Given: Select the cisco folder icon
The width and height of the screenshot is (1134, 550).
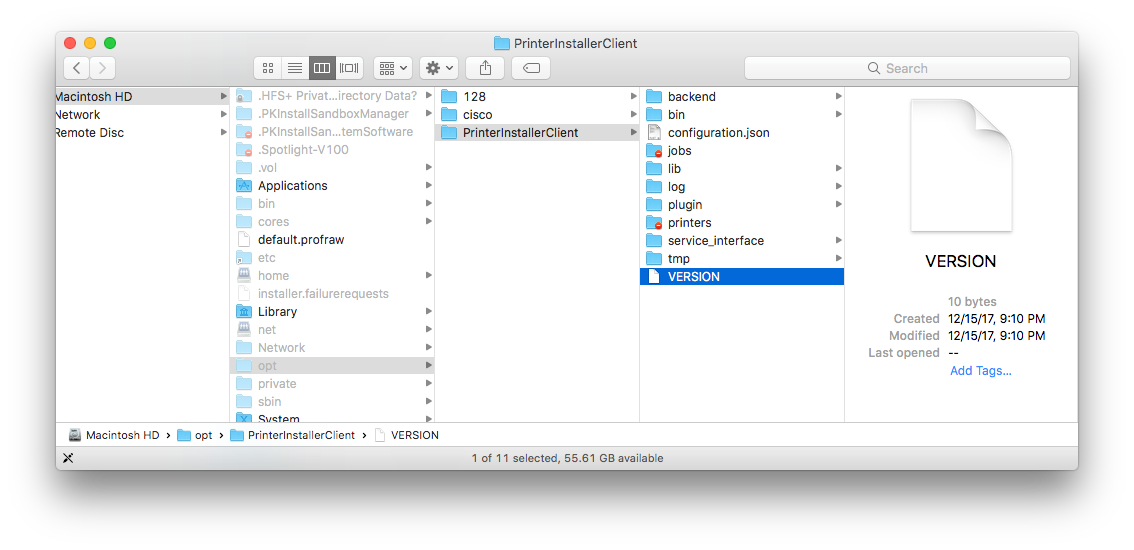Looking at the screenshot, I should [449, 114].
